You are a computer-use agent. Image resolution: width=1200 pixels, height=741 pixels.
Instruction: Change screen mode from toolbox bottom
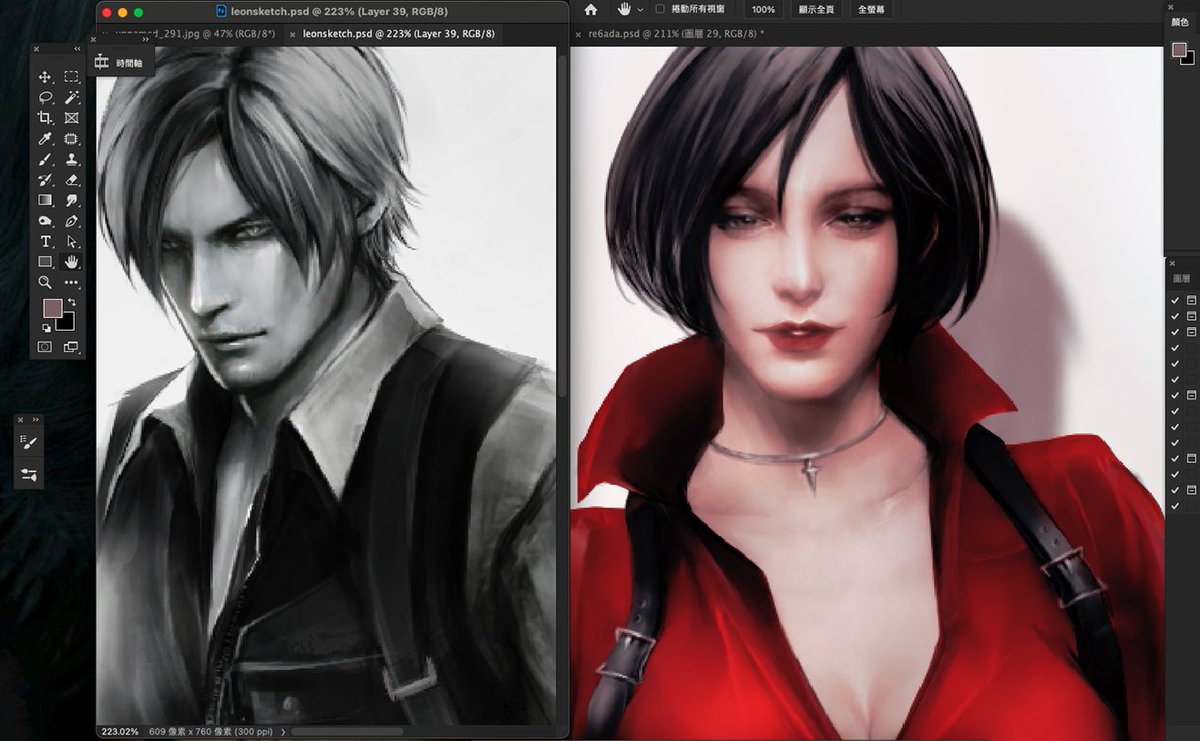point(72,347)
